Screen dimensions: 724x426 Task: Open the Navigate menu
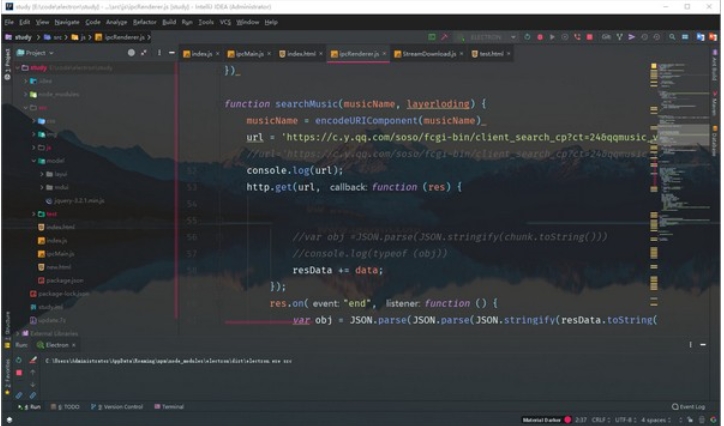pyautogui.click(x=66, y=22)
